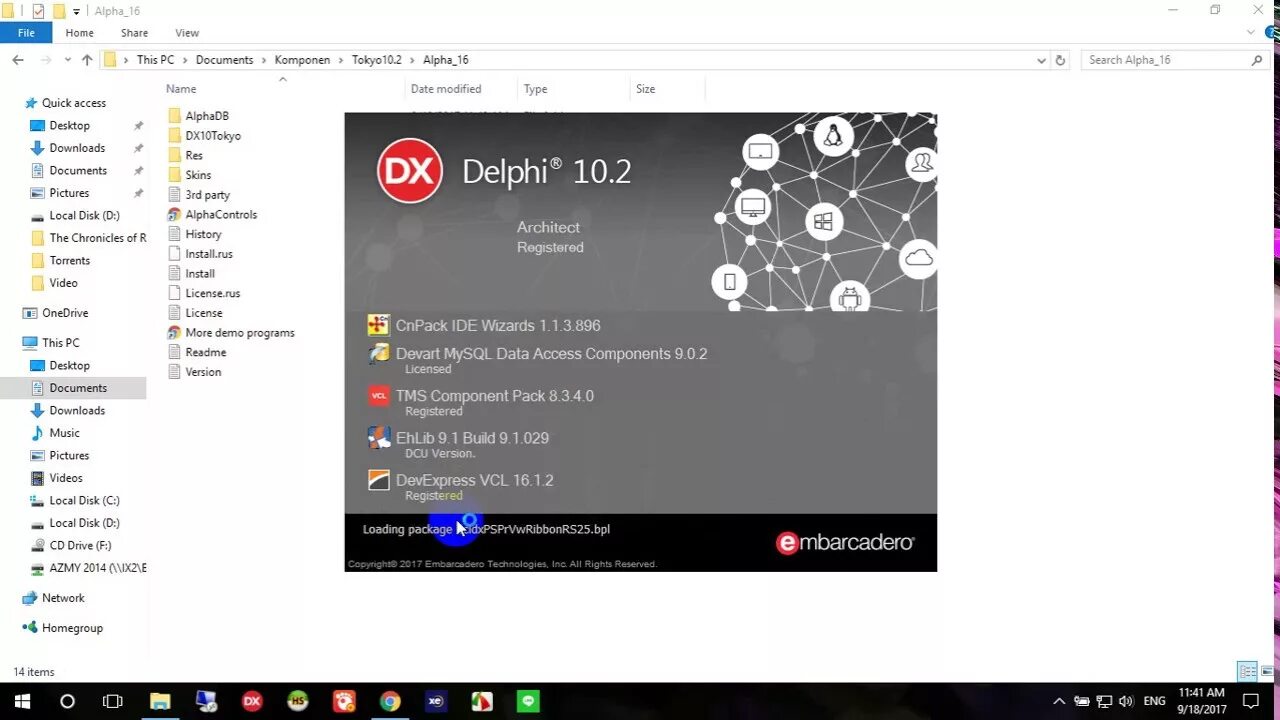The height and width of the screenshot is (720, 1280).
Task: Select This PC in the navigation pane
Action: (x=60, y=343)
